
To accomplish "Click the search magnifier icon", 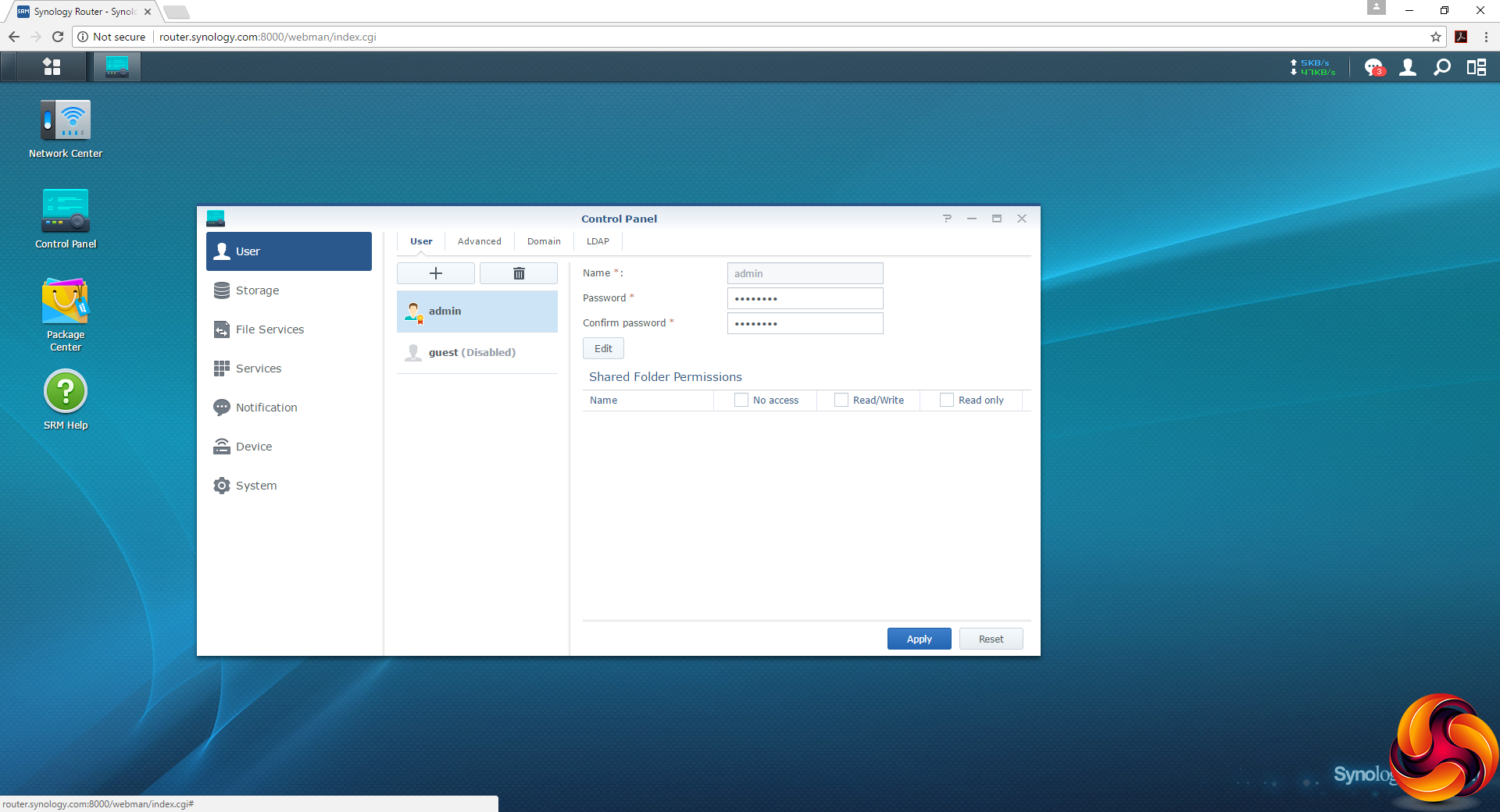I will [x=1441, y=68].
